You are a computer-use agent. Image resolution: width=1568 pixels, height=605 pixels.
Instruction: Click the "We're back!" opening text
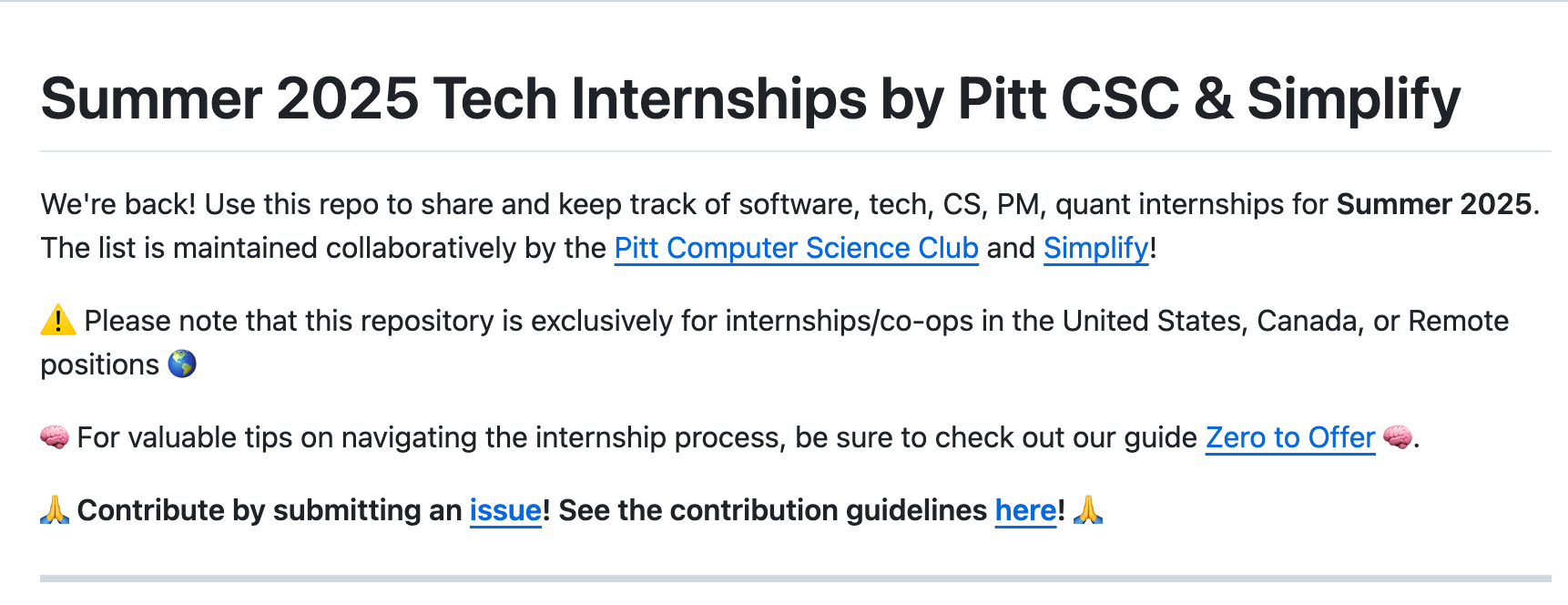click(118, 204)
